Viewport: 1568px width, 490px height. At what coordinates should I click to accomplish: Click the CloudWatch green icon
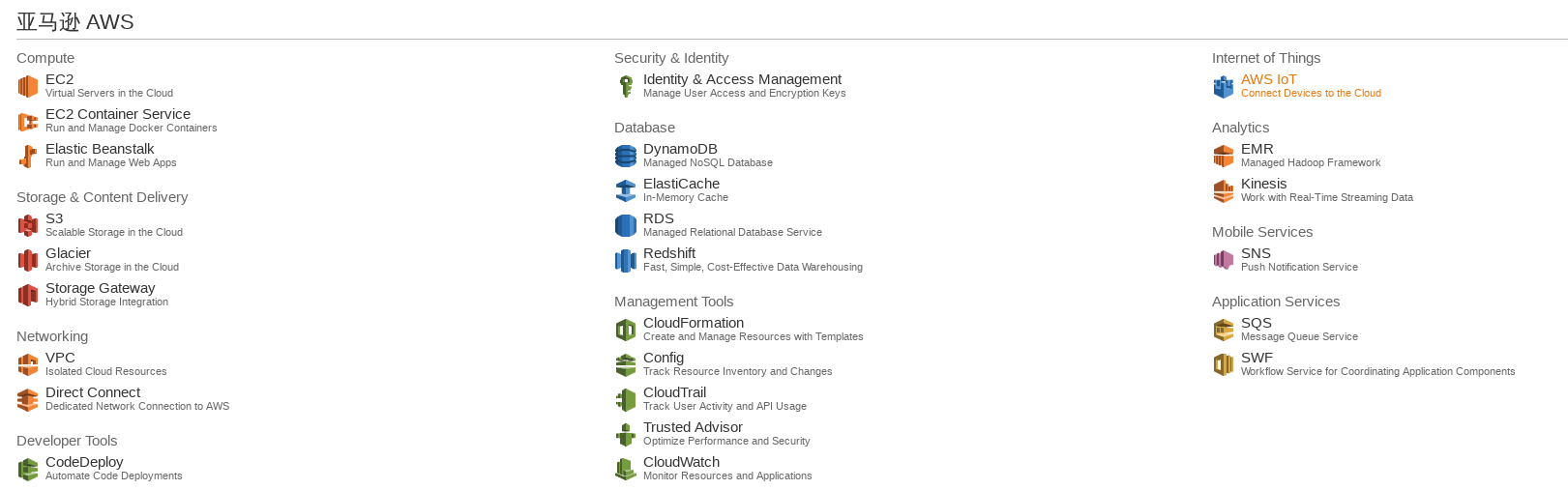tap(626, 470)
